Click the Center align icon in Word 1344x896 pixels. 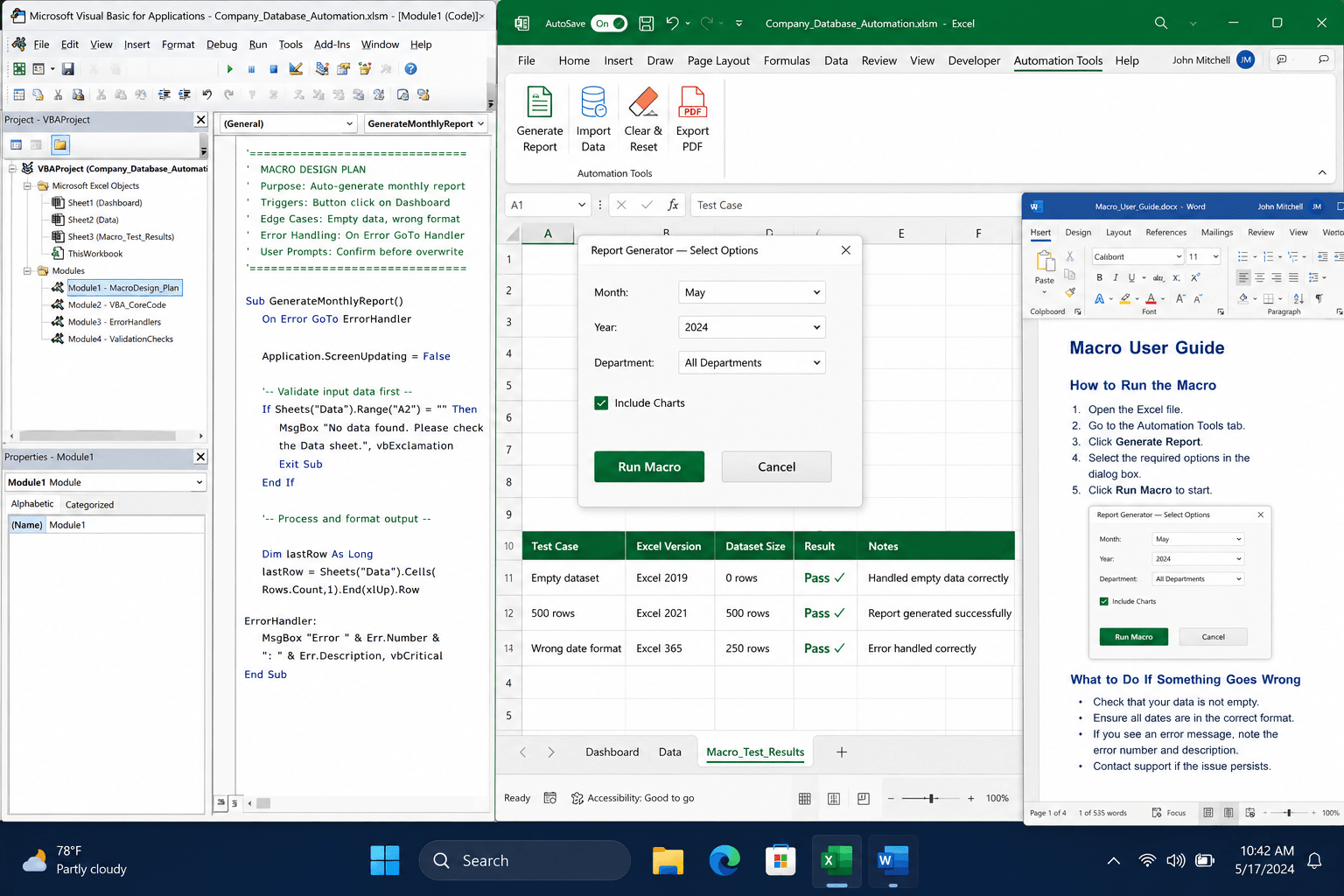pos(1260,277)
